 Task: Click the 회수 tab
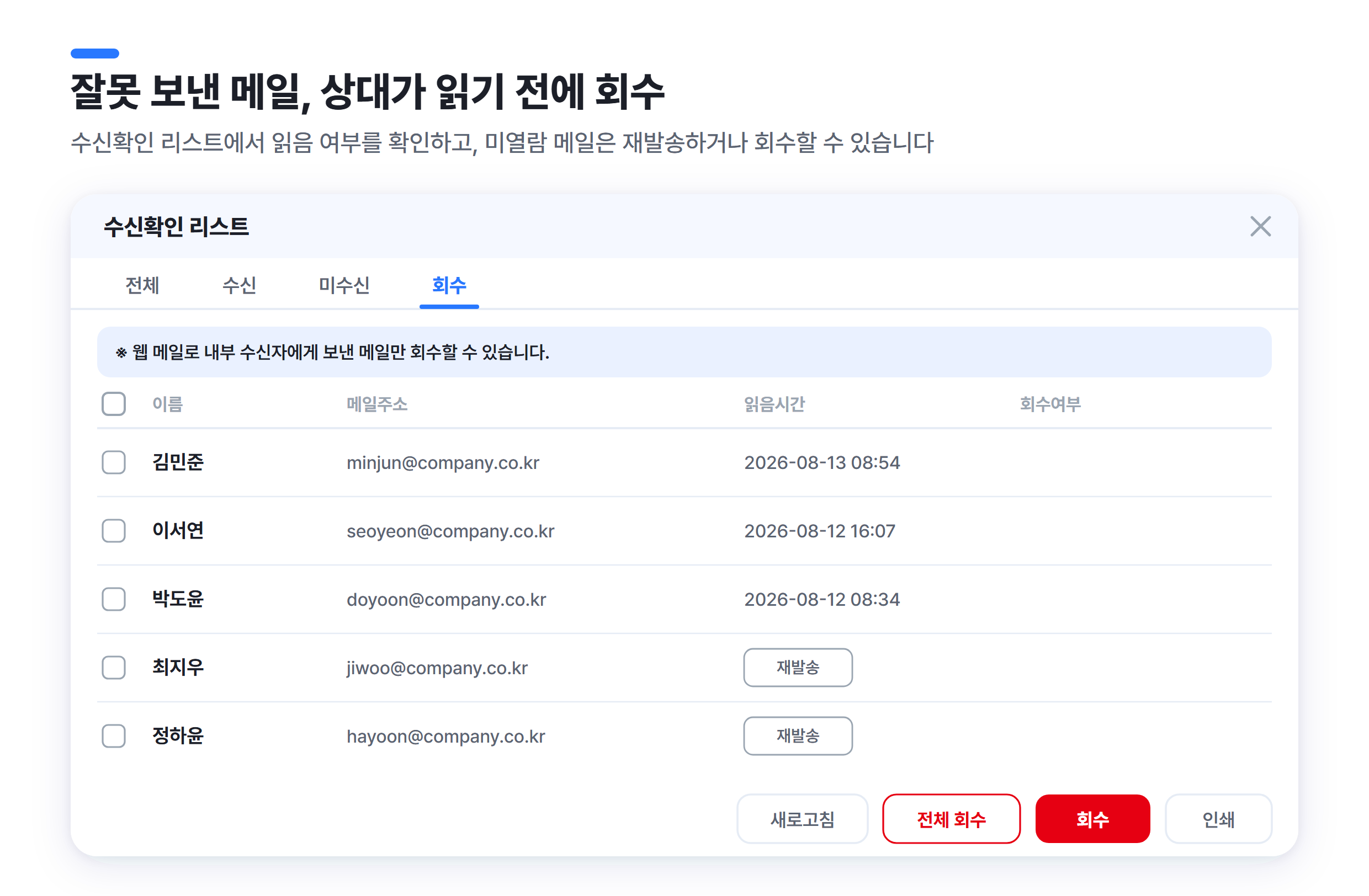click(x=449, y=285)
